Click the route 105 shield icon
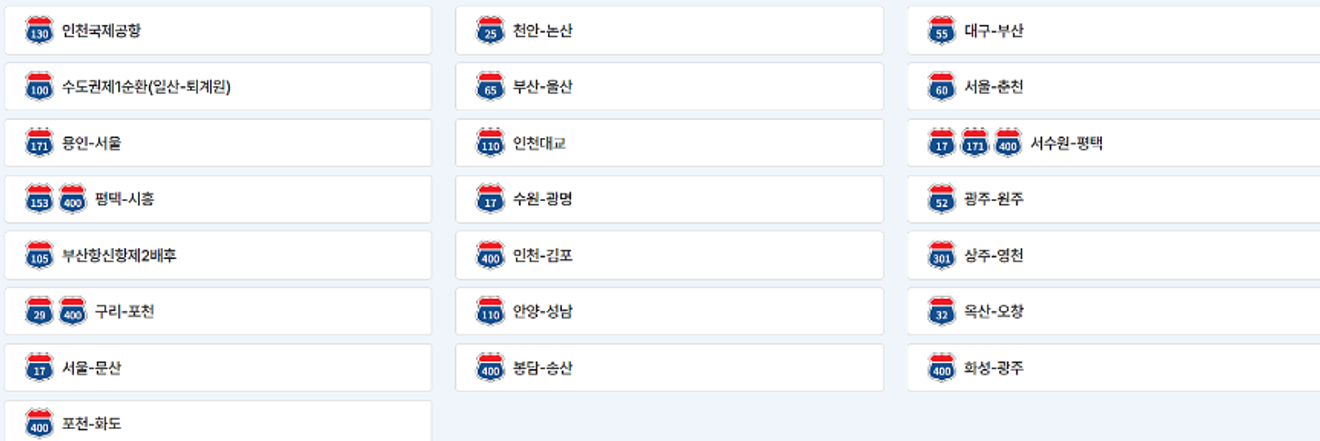The width and height of the screenshot is (1320, 441). point(39,255)
